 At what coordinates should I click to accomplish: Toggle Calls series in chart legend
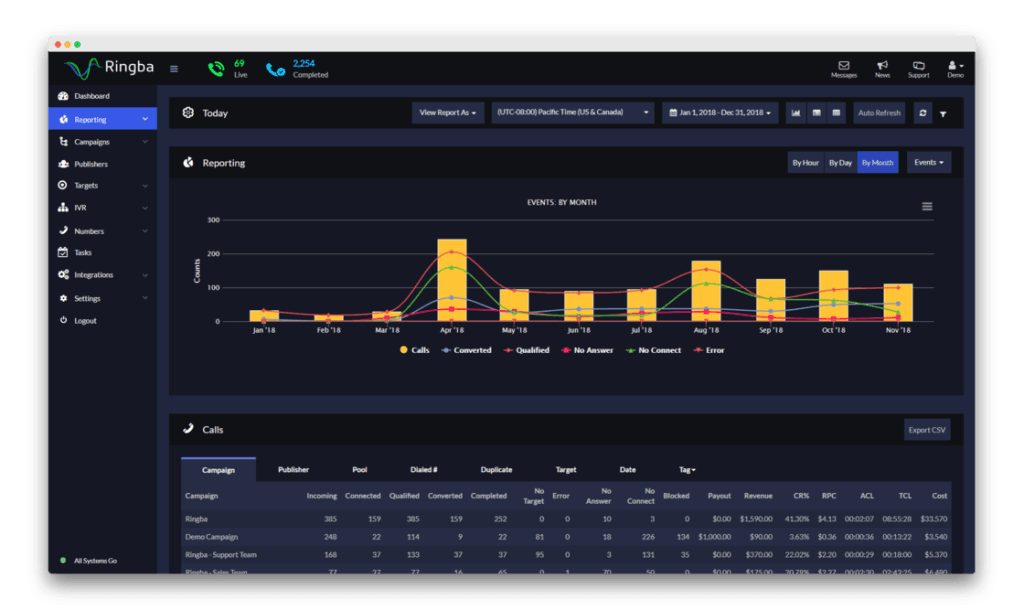point(415,350)
